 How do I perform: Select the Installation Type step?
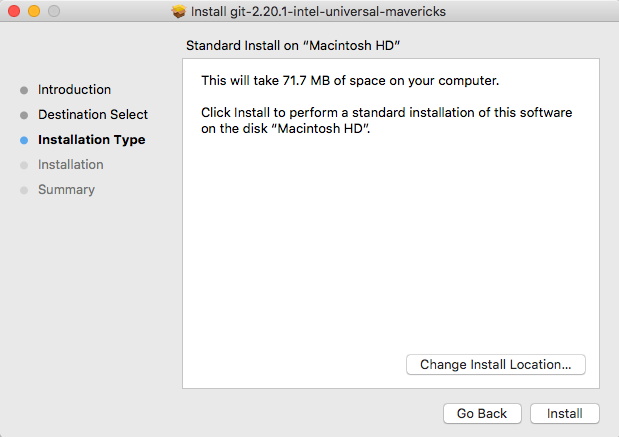(91, 140)
